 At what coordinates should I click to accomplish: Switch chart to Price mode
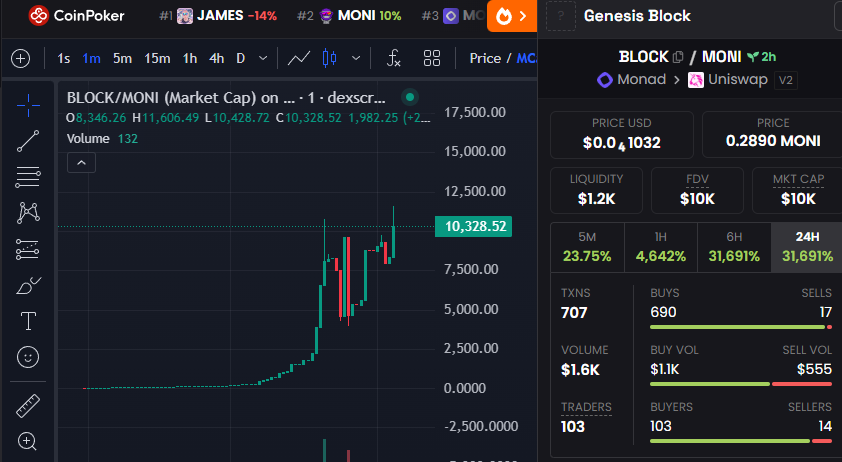tap(485, 59)
